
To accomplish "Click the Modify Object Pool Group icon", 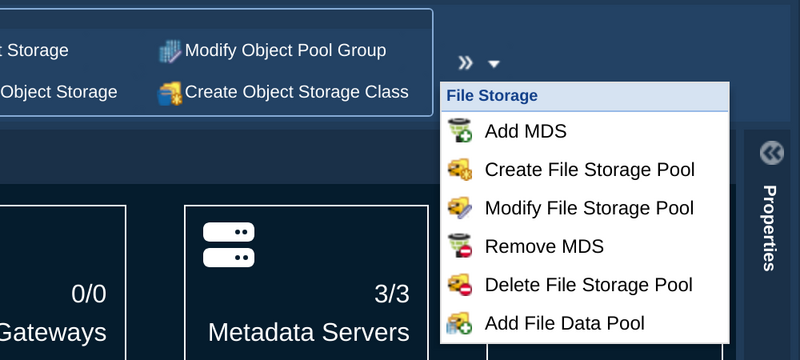I will 170,51.
